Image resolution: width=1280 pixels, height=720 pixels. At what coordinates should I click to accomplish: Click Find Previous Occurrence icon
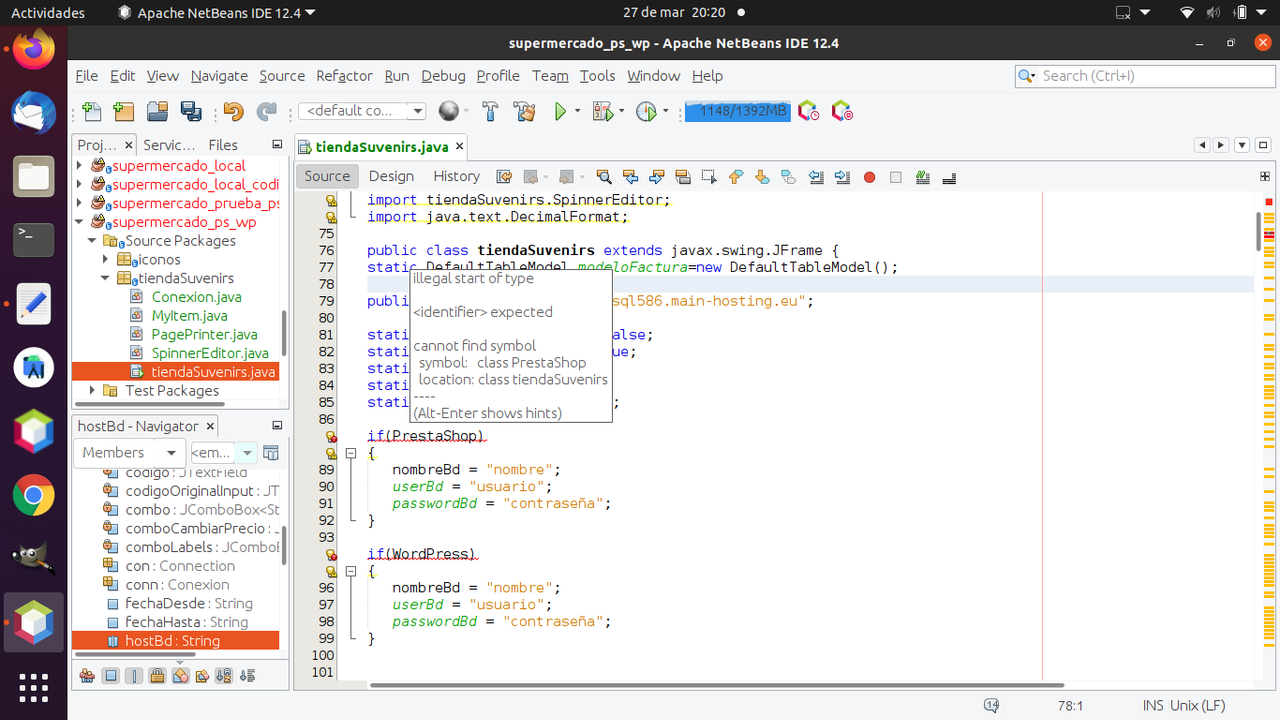coord(630,177)
